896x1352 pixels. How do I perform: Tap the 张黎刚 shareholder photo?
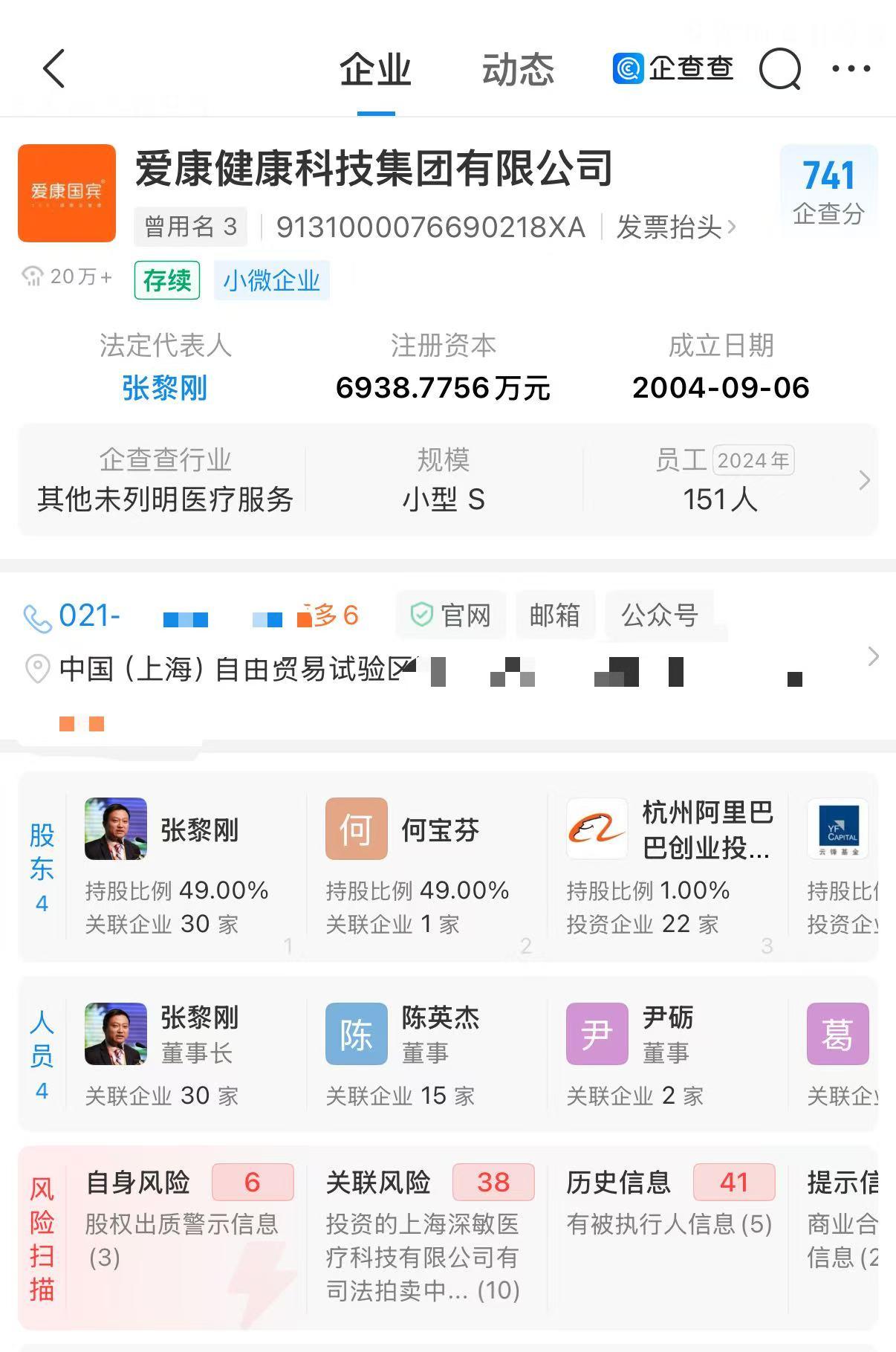tap(116, 829)
